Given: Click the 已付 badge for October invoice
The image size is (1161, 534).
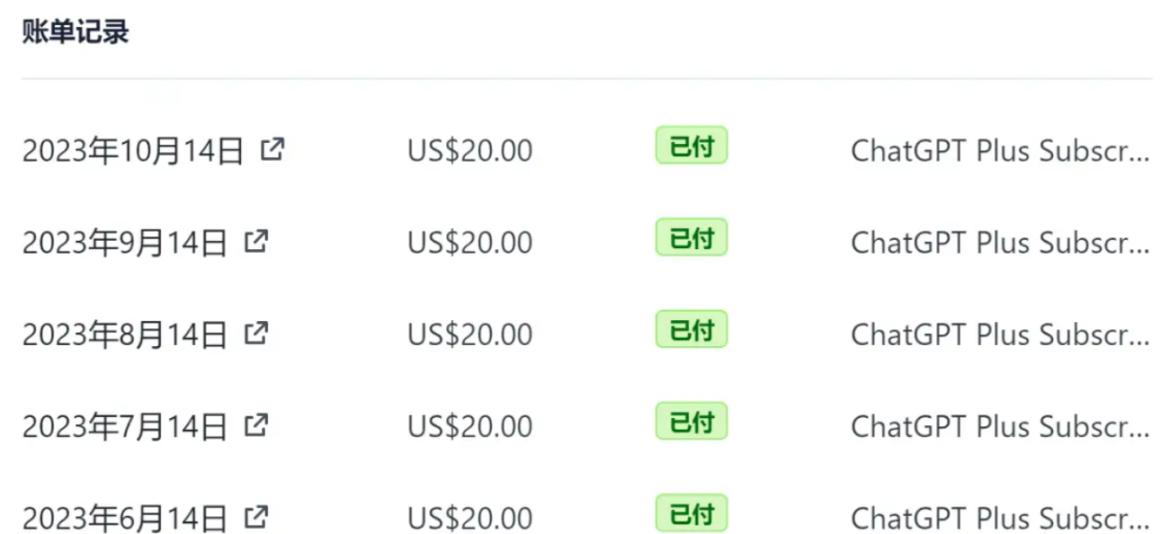Looking at the screenshot, I should tap(692, 146).
